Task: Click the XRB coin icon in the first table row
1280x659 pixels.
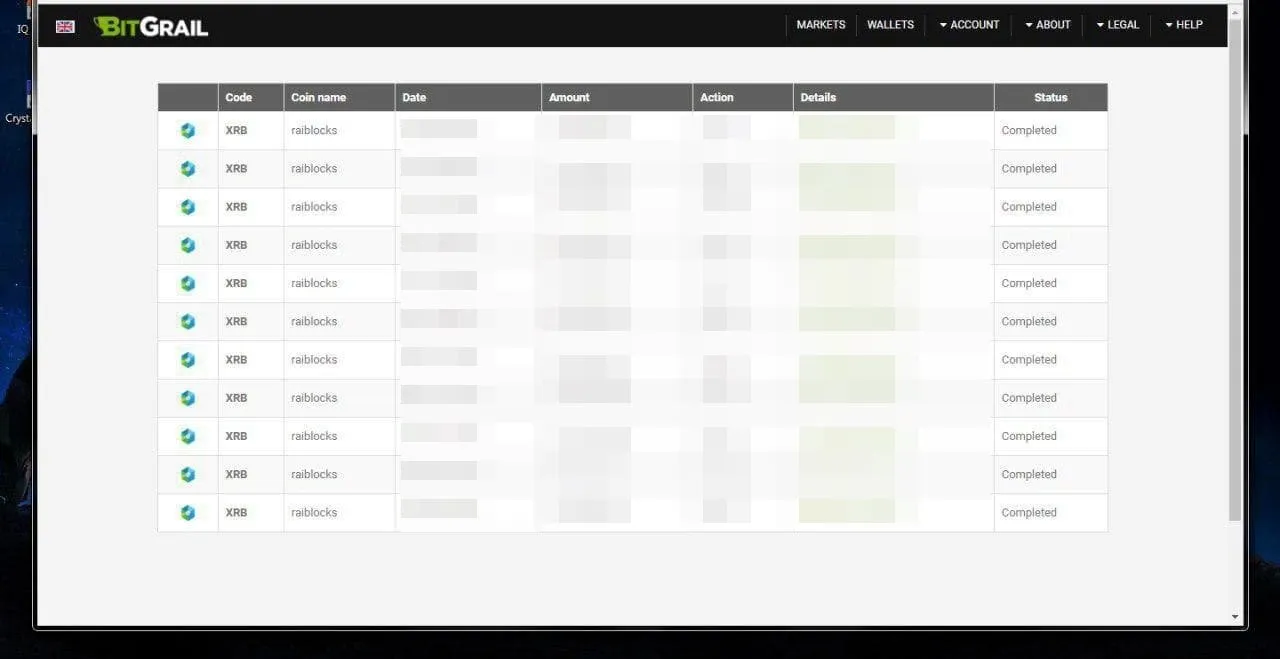Action: click(x=188, y=130)
